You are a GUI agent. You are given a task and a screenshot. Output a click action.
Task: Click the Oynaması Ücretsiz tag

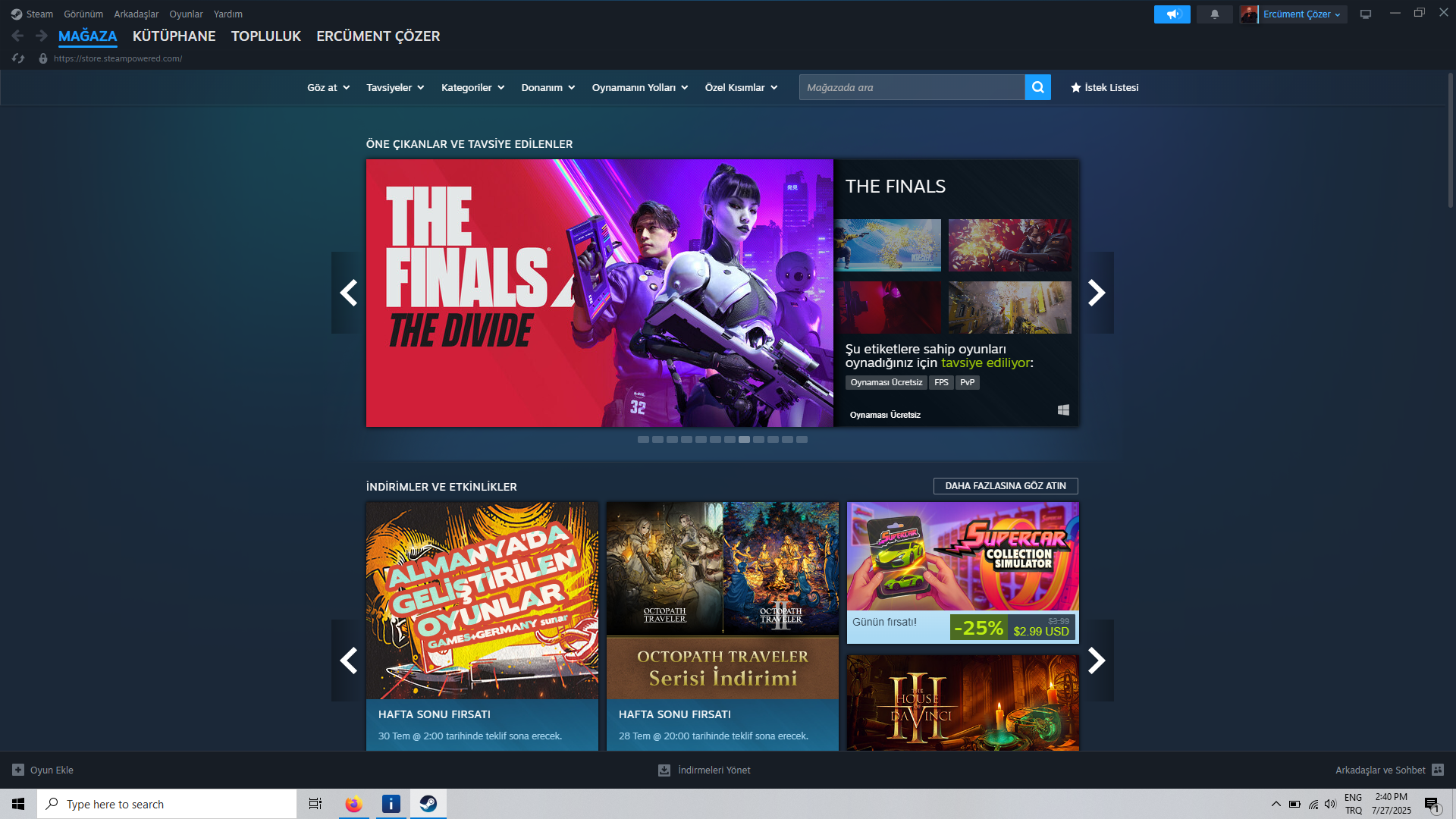[886, 382]
